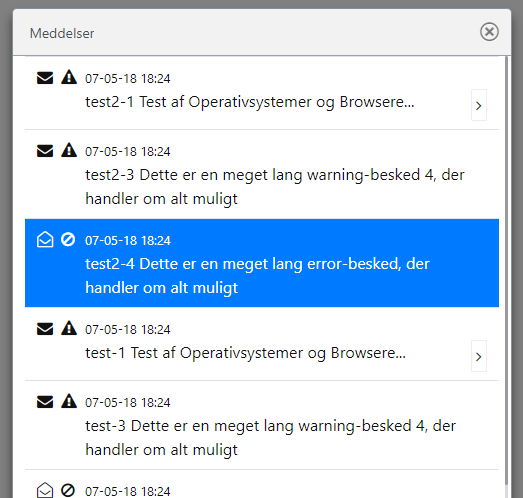
Task: Expand the test-1 message with chevron
Action: pos(479,356)
